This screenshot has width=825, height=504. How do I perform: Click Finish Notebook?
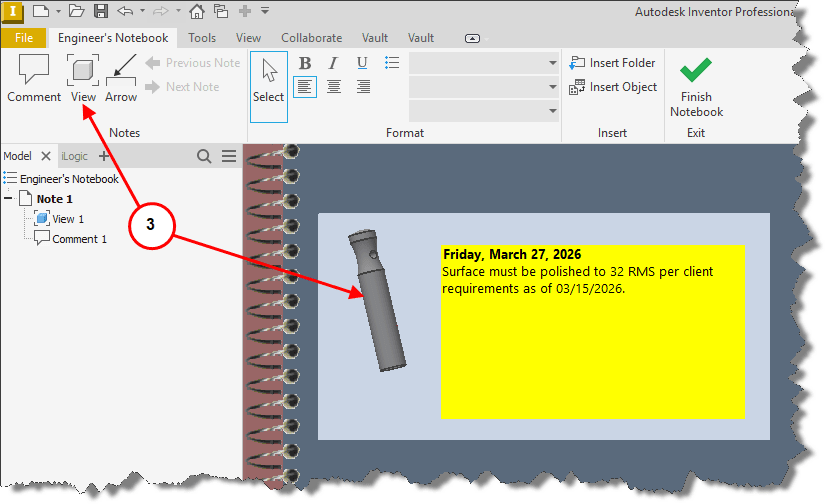coord(696,87)
